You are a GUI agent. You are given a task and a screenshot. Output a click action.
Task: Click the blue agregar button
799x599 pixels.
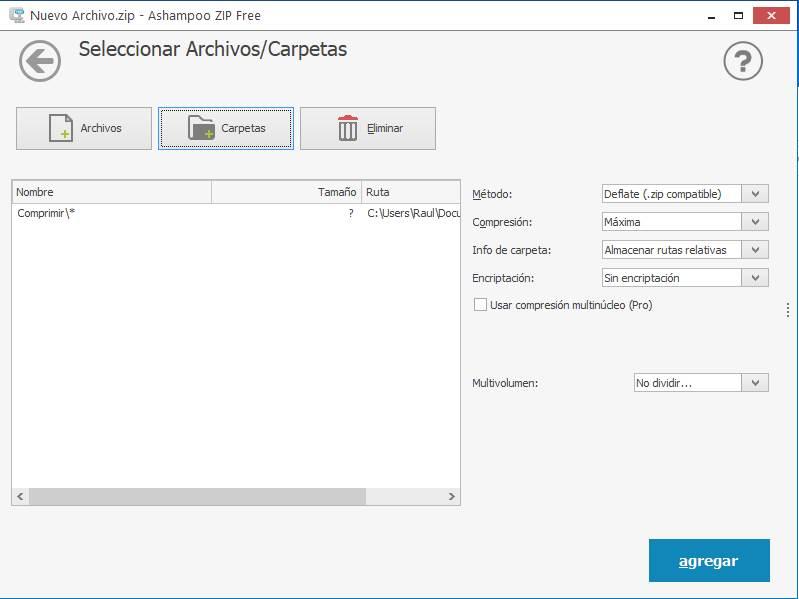pyautogui.click(x=709, y=560)
